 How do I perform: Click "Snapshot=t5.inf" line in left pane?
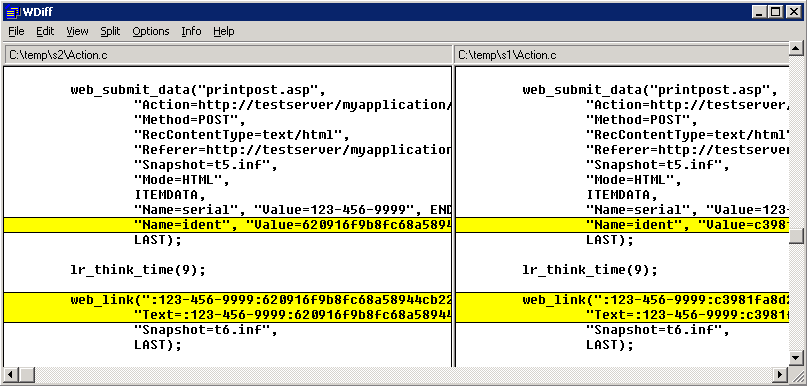(205, 165)
